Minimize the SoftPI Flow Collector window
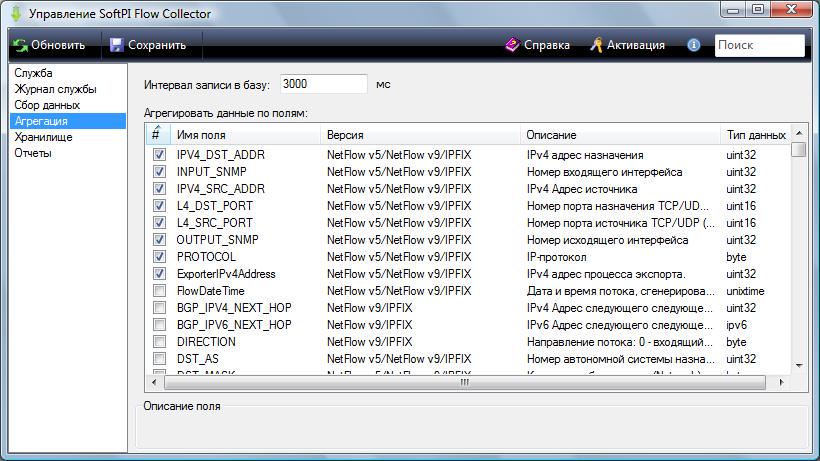This screenshot has height=461, width=820. pos(733,10)
